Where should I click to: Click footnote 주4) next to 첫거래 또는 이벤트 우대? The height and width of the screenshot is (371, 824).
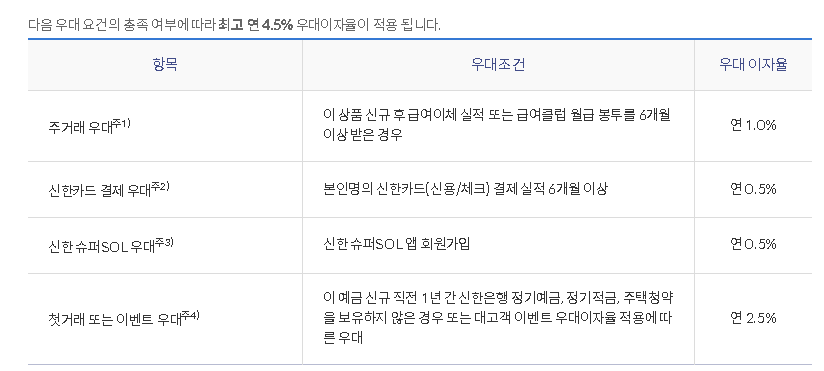click(190, 316)
